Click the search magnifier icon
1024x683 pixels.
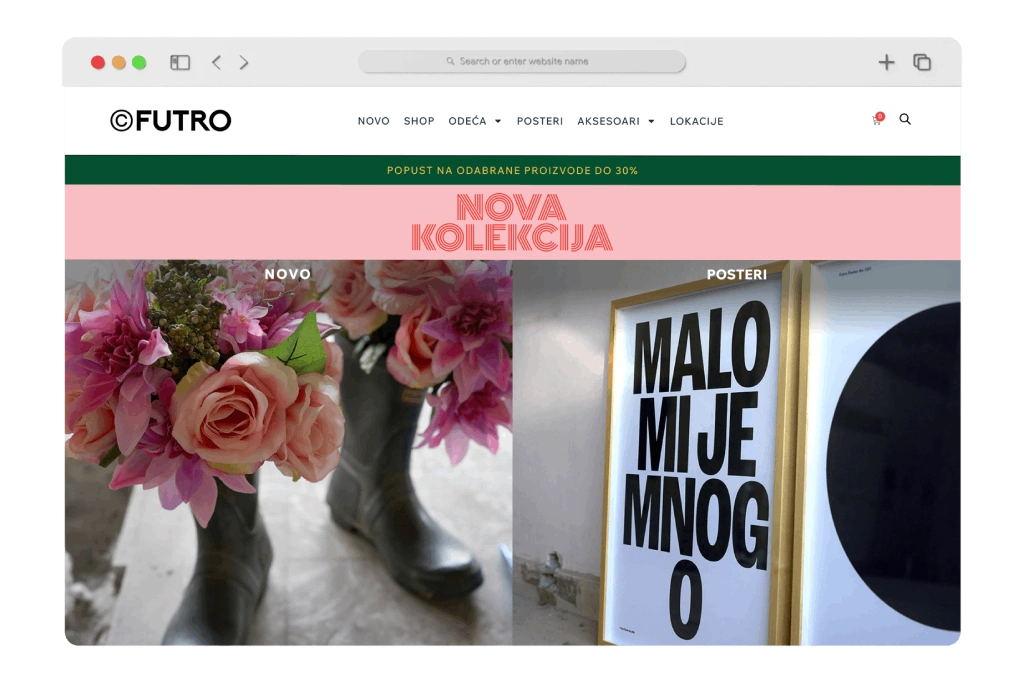[x=905, y=119]
